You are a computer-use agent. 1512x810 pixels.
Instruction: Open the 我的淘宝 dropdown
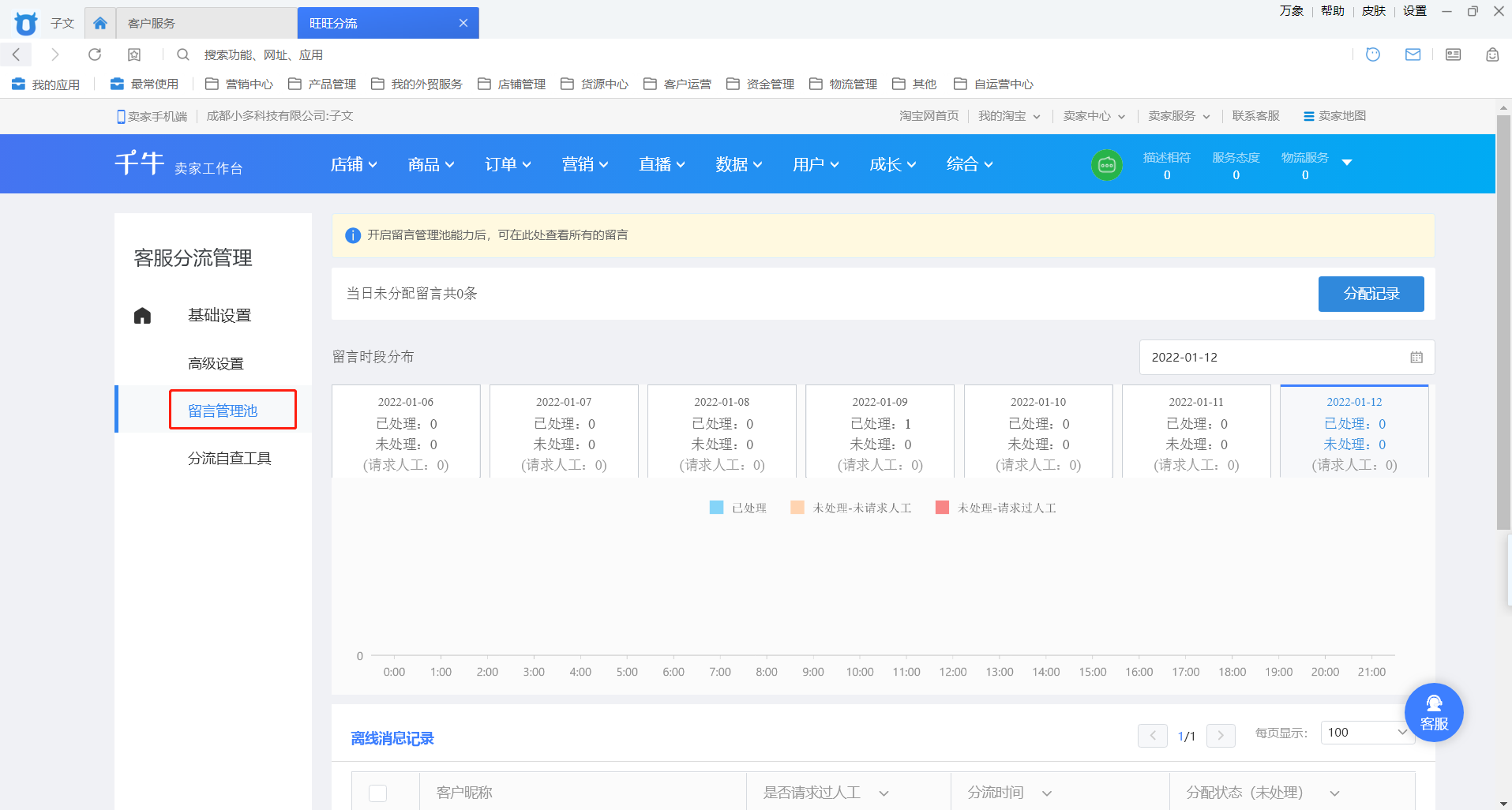1009,116
